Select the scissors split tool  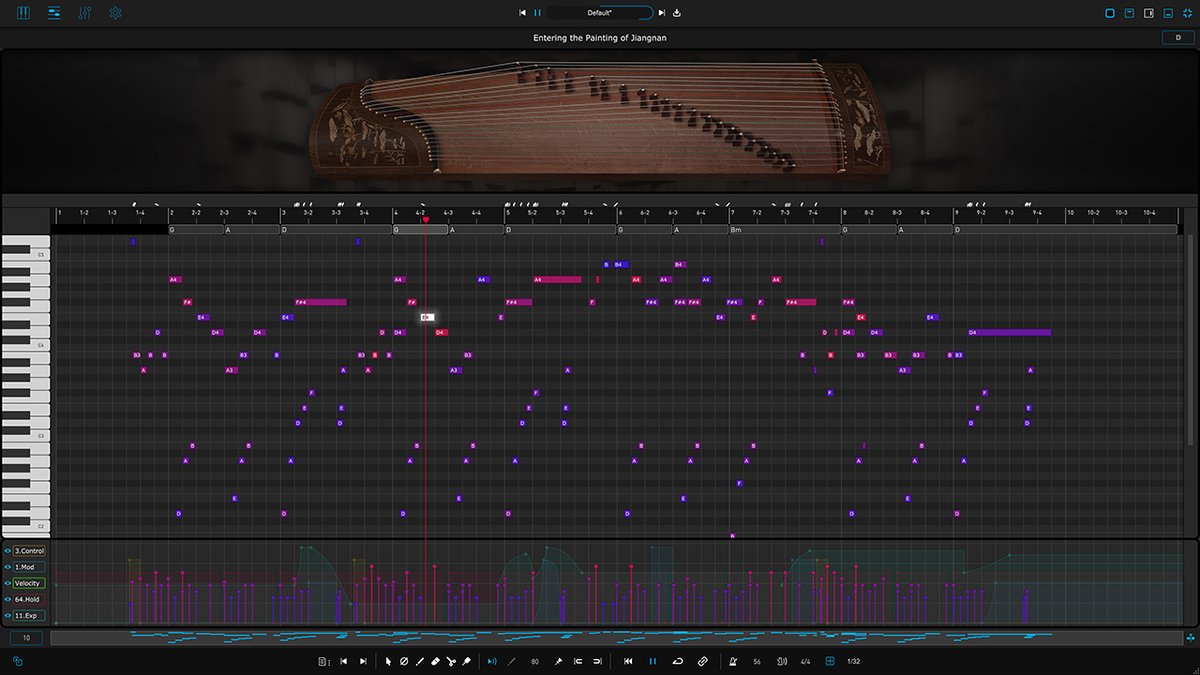[x=451, y=661]
